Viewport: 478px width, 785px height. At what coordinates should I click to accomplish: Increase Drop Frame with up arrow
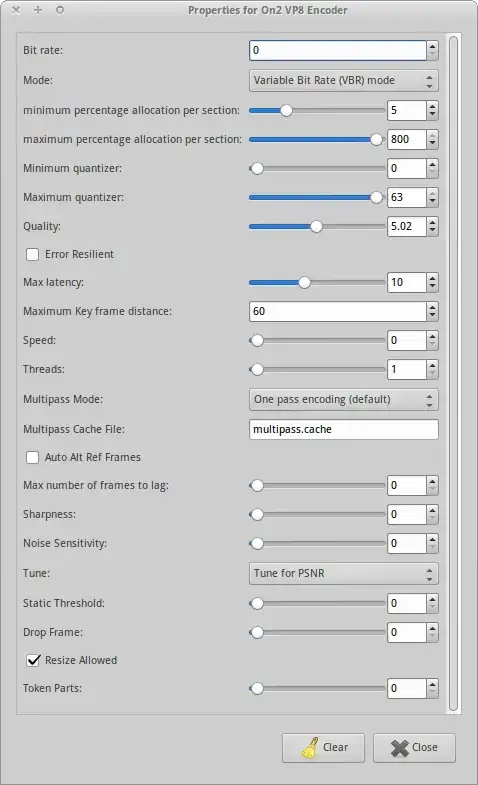(x=432, y=628)
